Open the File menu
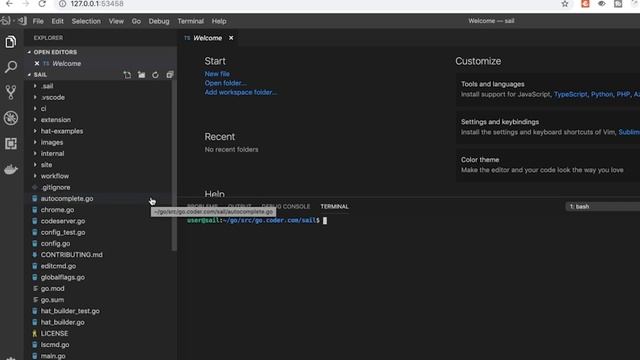640x360 pixels. [x=38, y=21]
